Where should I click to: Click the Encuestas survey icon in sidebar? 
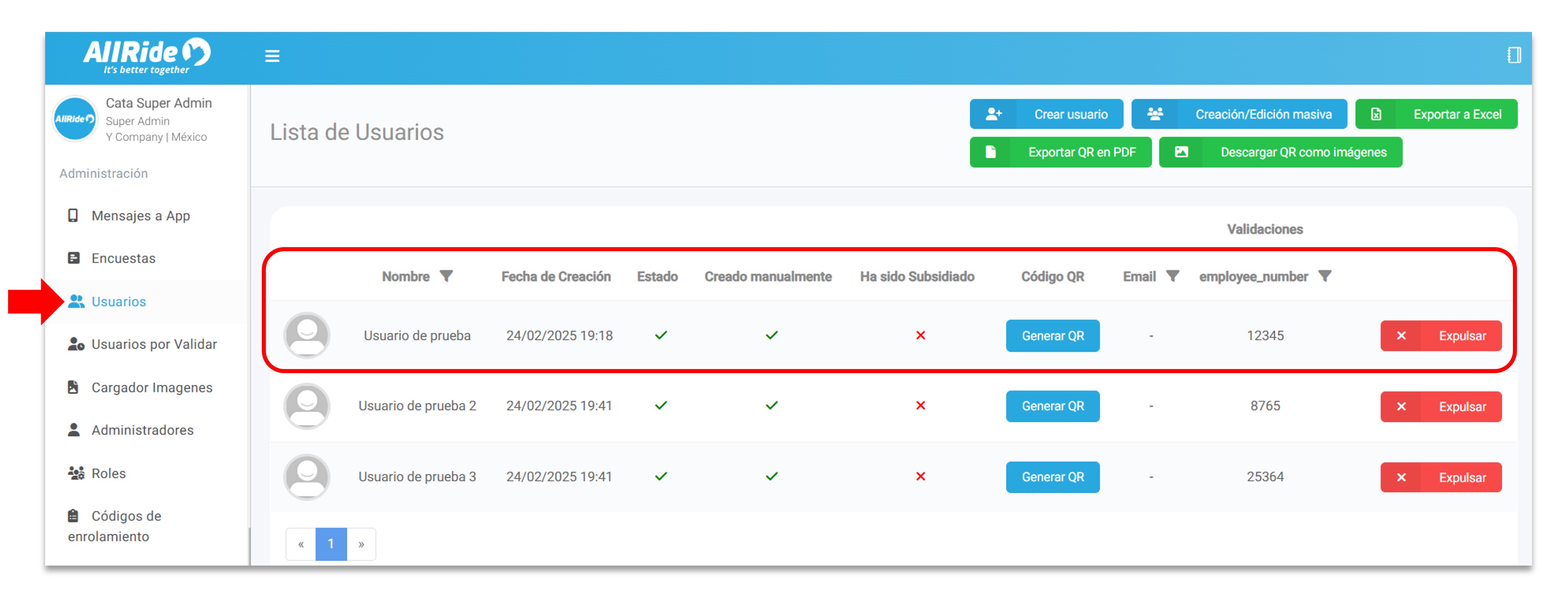[74, 258]
